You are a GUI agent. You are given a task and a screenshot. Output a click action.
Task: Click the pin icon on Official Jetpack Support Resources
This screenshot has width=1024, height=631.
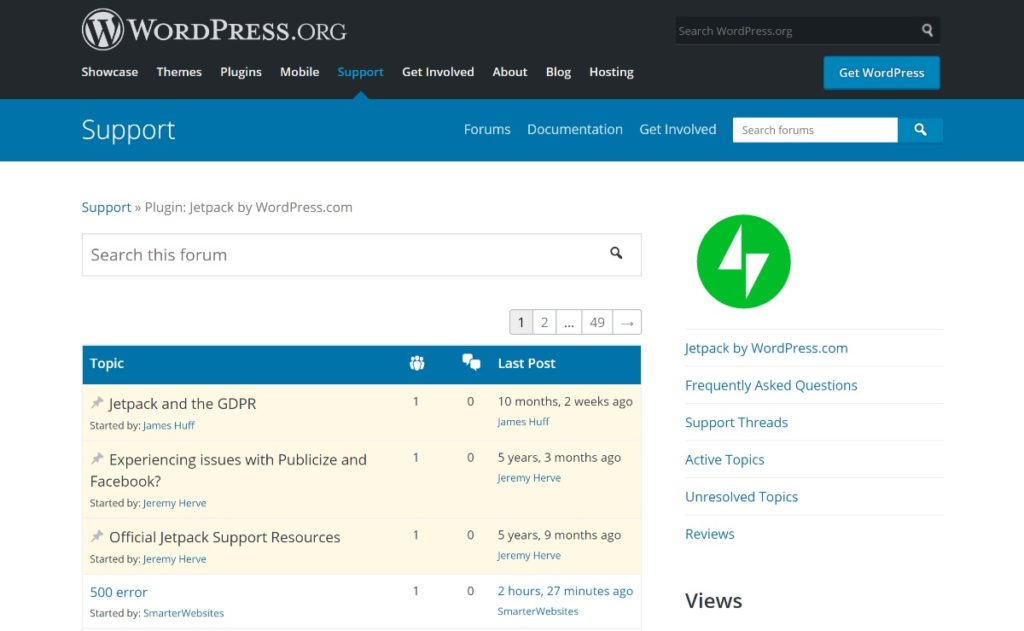point(99,536)
